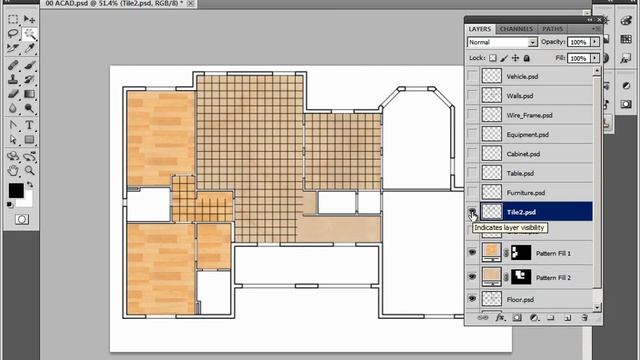Show the Table.psd layer
This screenshot has width=640, height=360.
(x=472, y=173)
